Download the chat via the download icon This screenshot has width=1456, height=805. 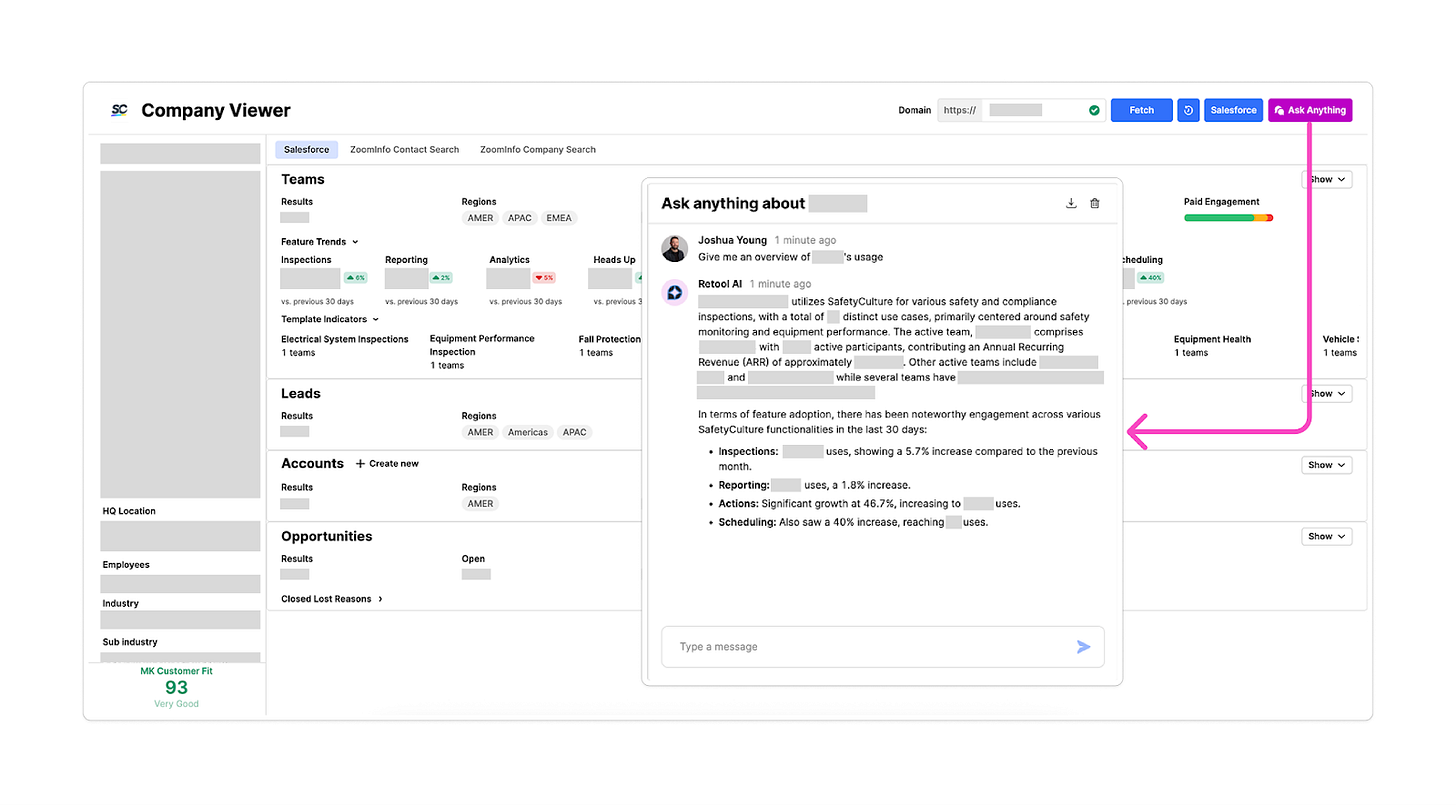click(1071, 203)
